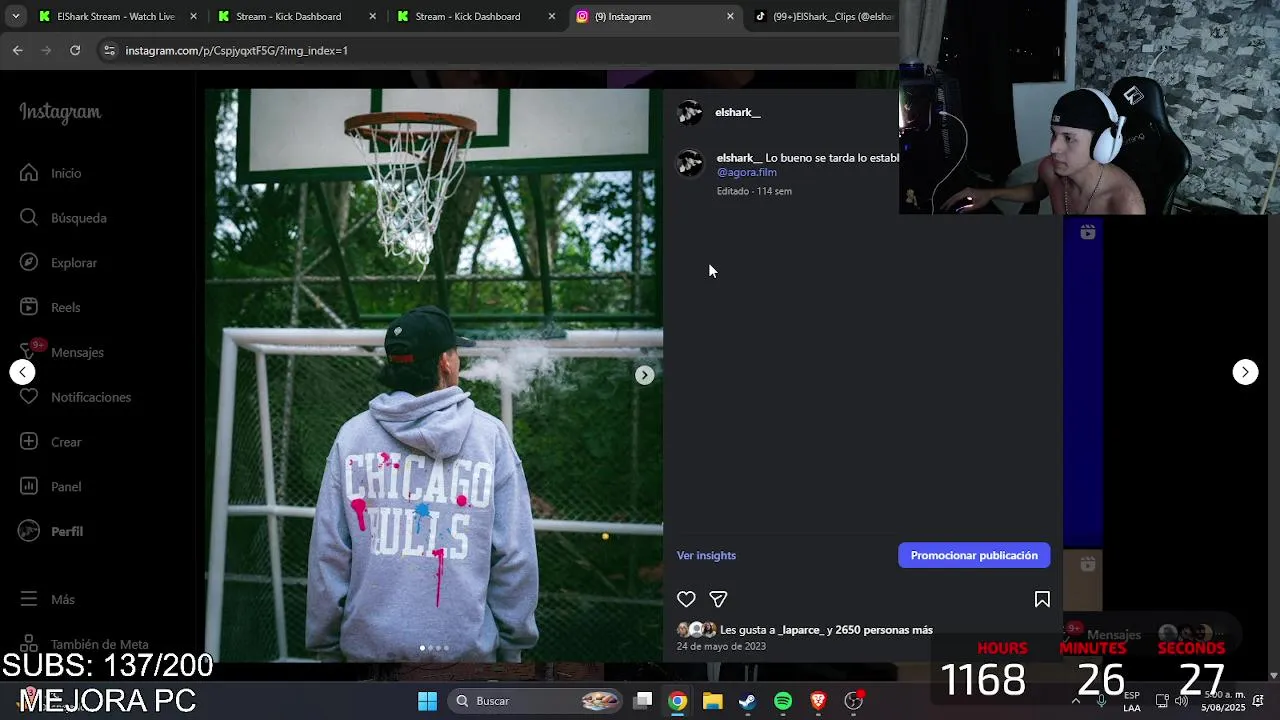Click the Editado · 114 sem text

pyautogui.click(x=754, y=191)
